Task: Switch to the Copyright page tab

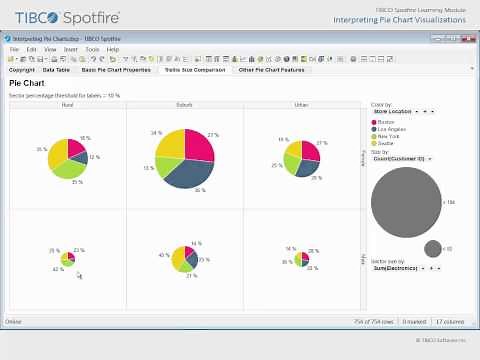Action: coord(22,70)
